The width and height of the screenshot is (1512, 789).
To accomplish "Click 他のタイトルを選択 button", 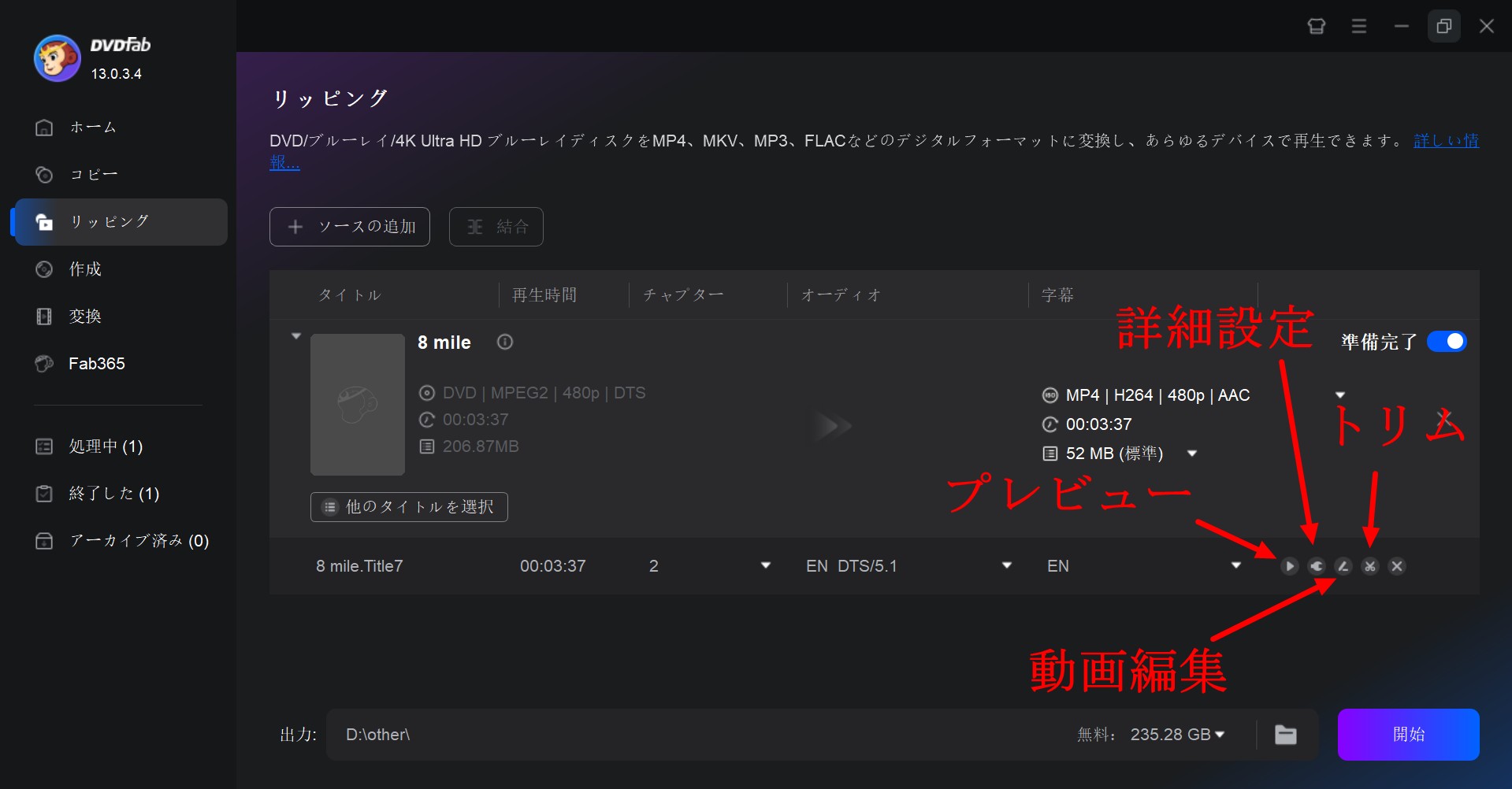I will tap(409, 507).
